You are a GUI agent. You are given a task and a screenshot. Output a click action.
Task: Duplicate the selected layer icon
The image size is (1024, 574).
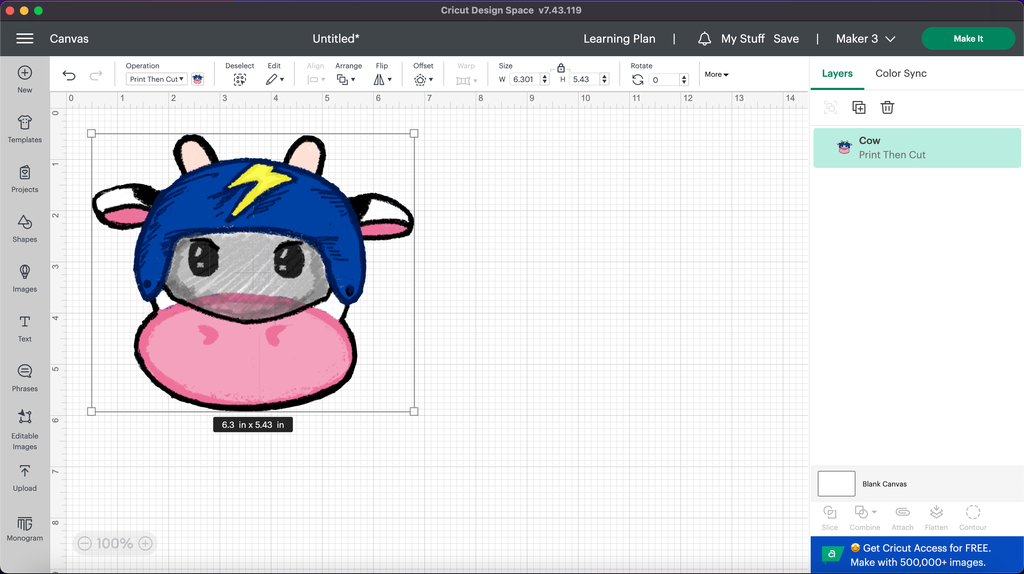tap(858, 107)
